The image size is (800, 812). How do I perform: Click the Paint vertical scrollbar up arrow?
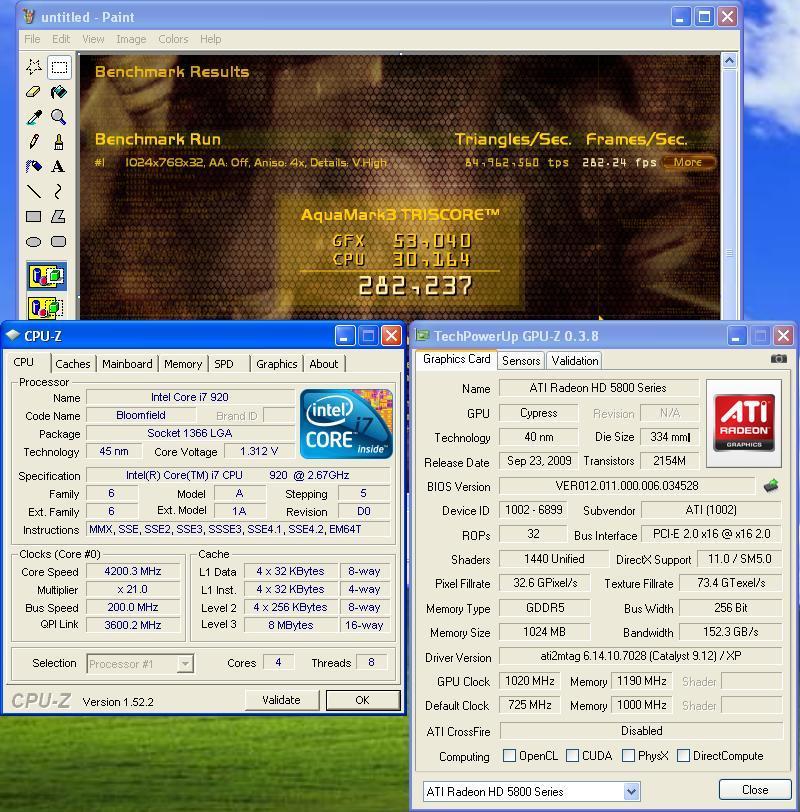pyautogui.click(x=729, y=61)
